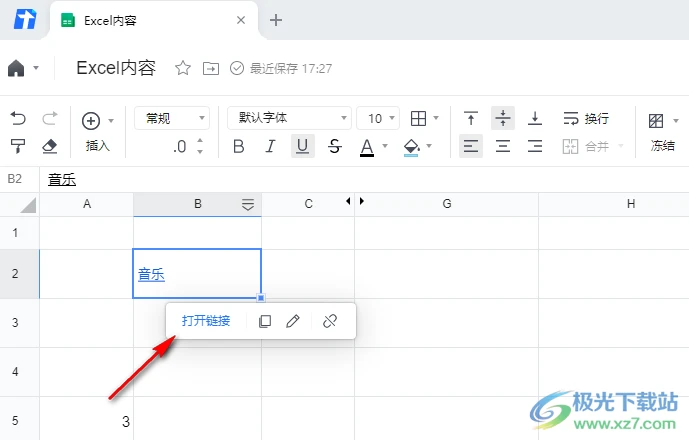The width and height of the screenshot is (689, 440).
Task: Select column A header
Action: (87, 204)
